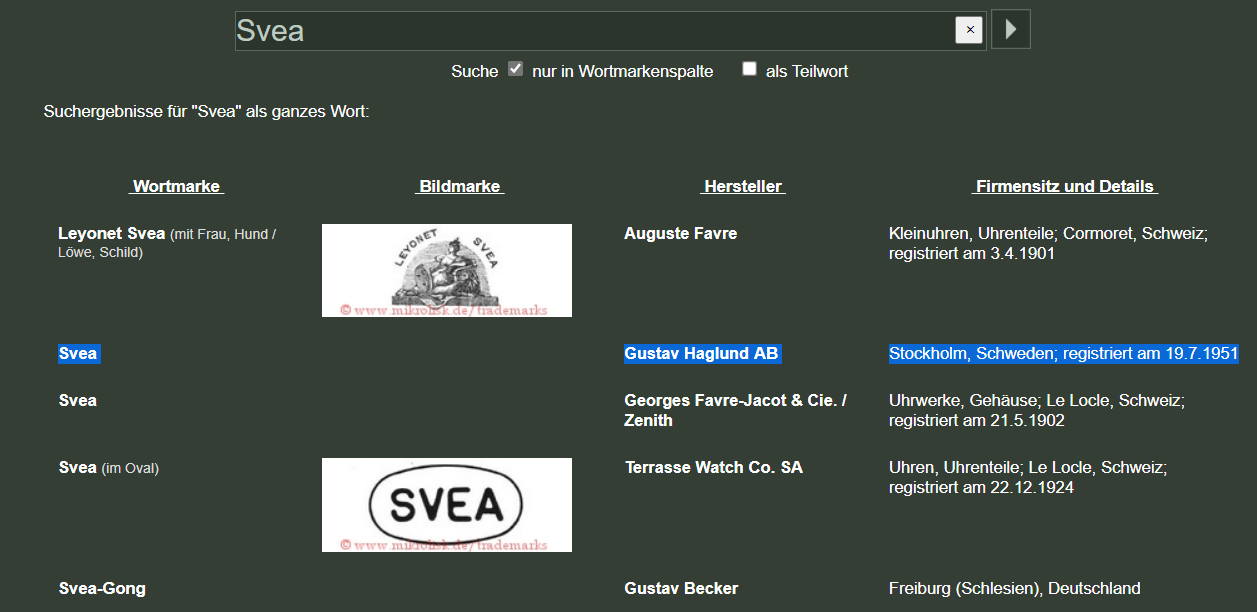Click details registered on 21.5.1902
Viewport: 1257px width, 612px height.
click(1037, 410)
